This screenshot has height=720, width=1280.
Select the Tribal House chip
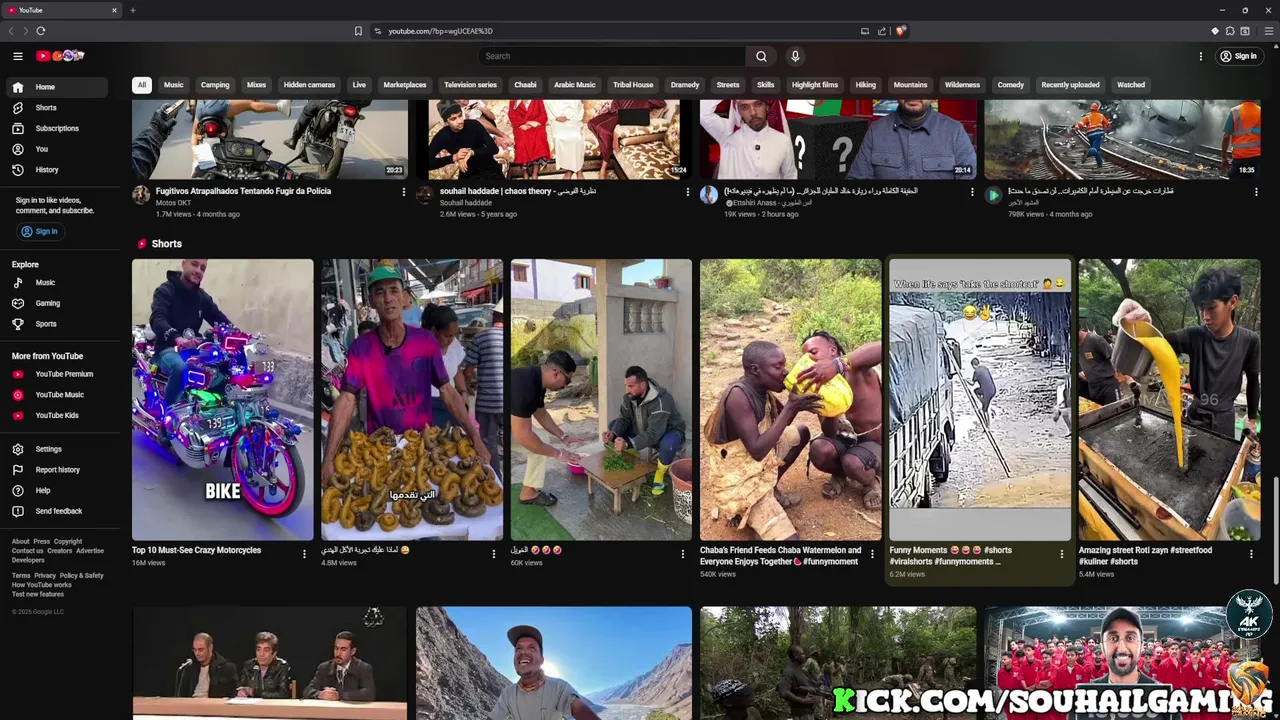pos(633,85)
